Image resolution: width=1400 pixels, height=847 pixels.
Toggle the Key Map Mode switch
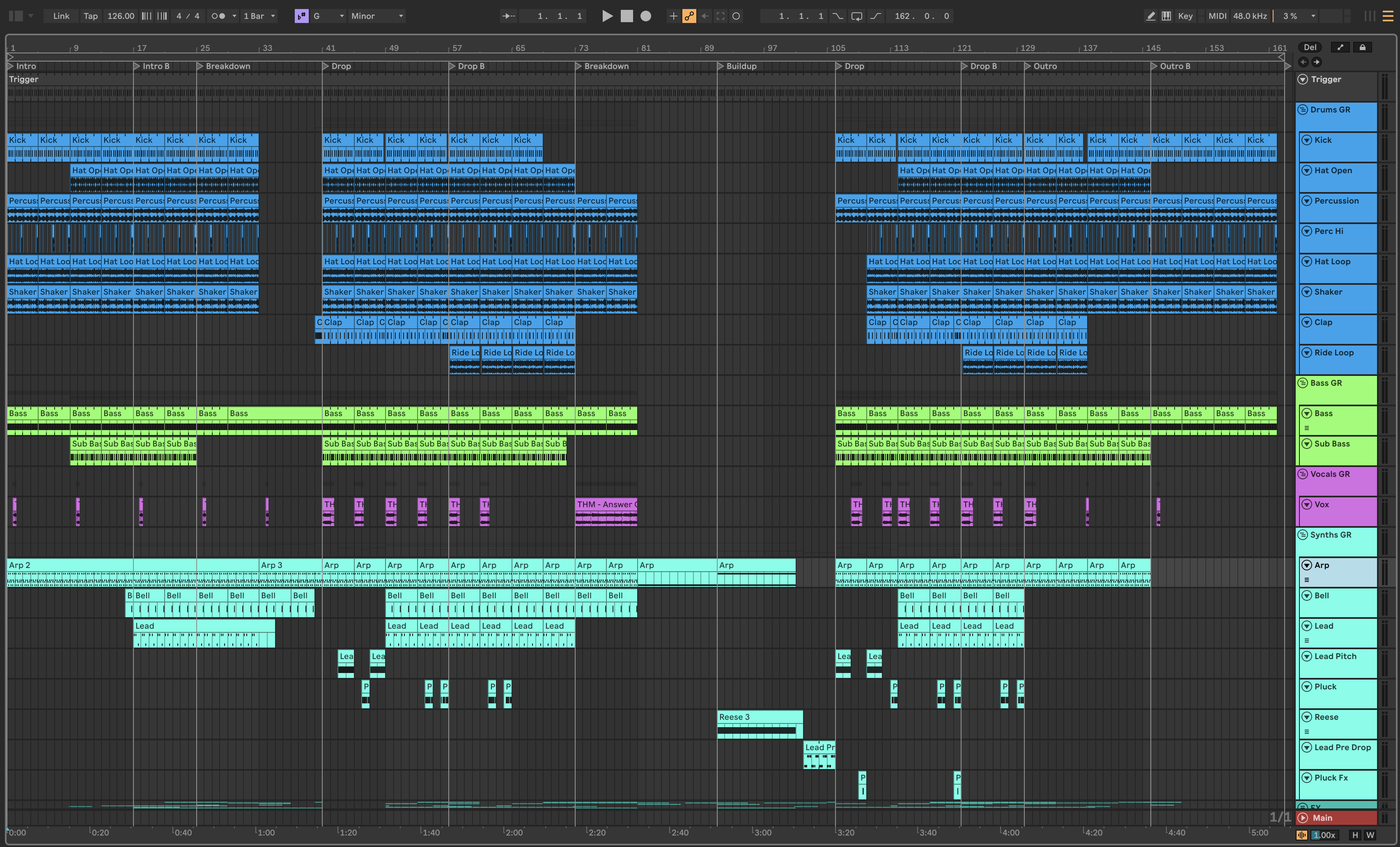coord(1185,16)
